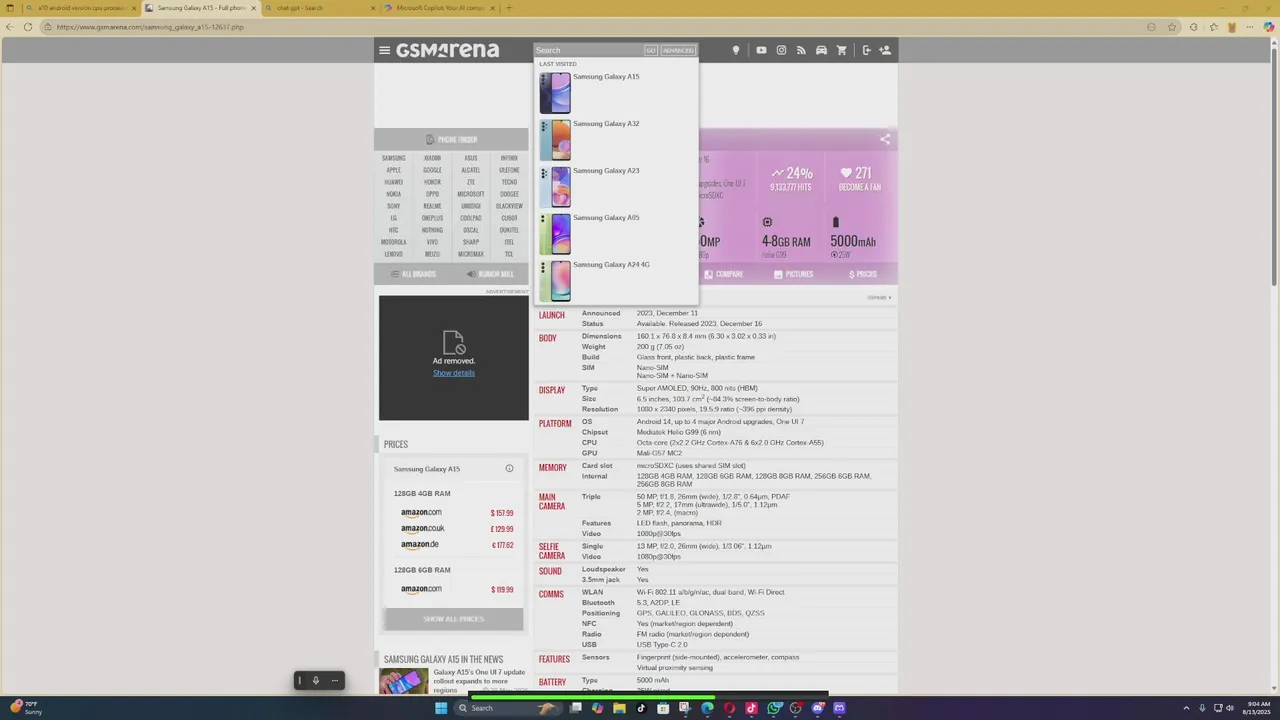Click the address bar URL field

[600, 27]
